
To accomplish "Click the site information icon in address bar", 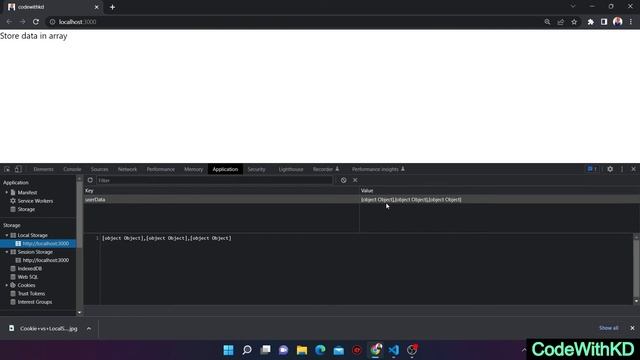I will coord(52,22).
